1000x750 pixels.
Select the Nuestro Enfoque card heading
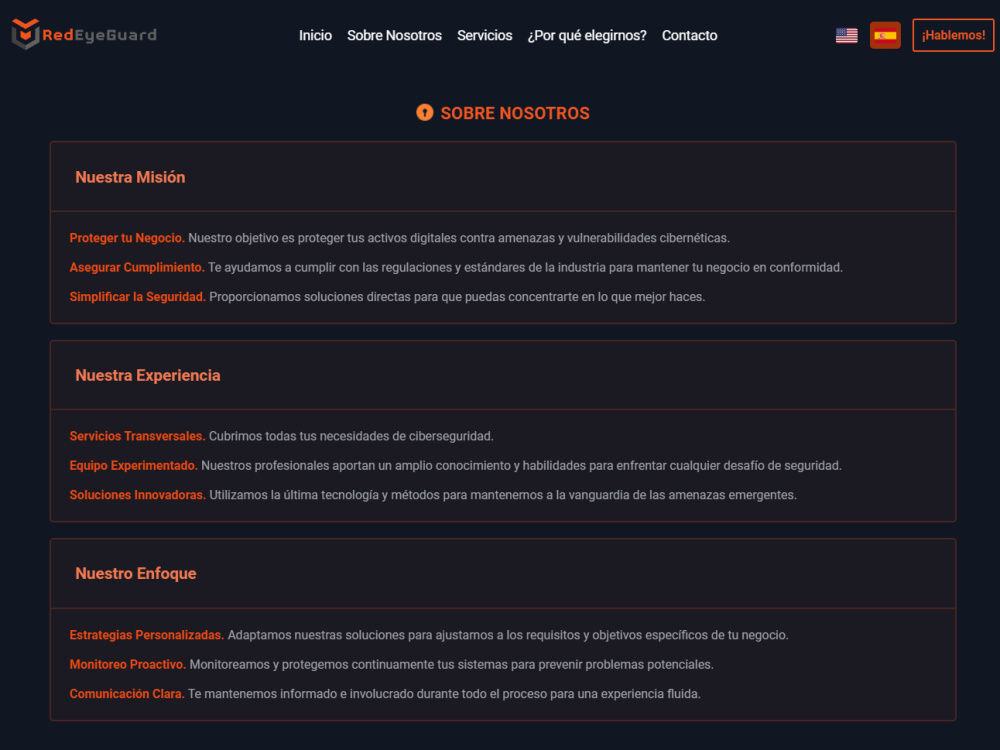point(136,573)
